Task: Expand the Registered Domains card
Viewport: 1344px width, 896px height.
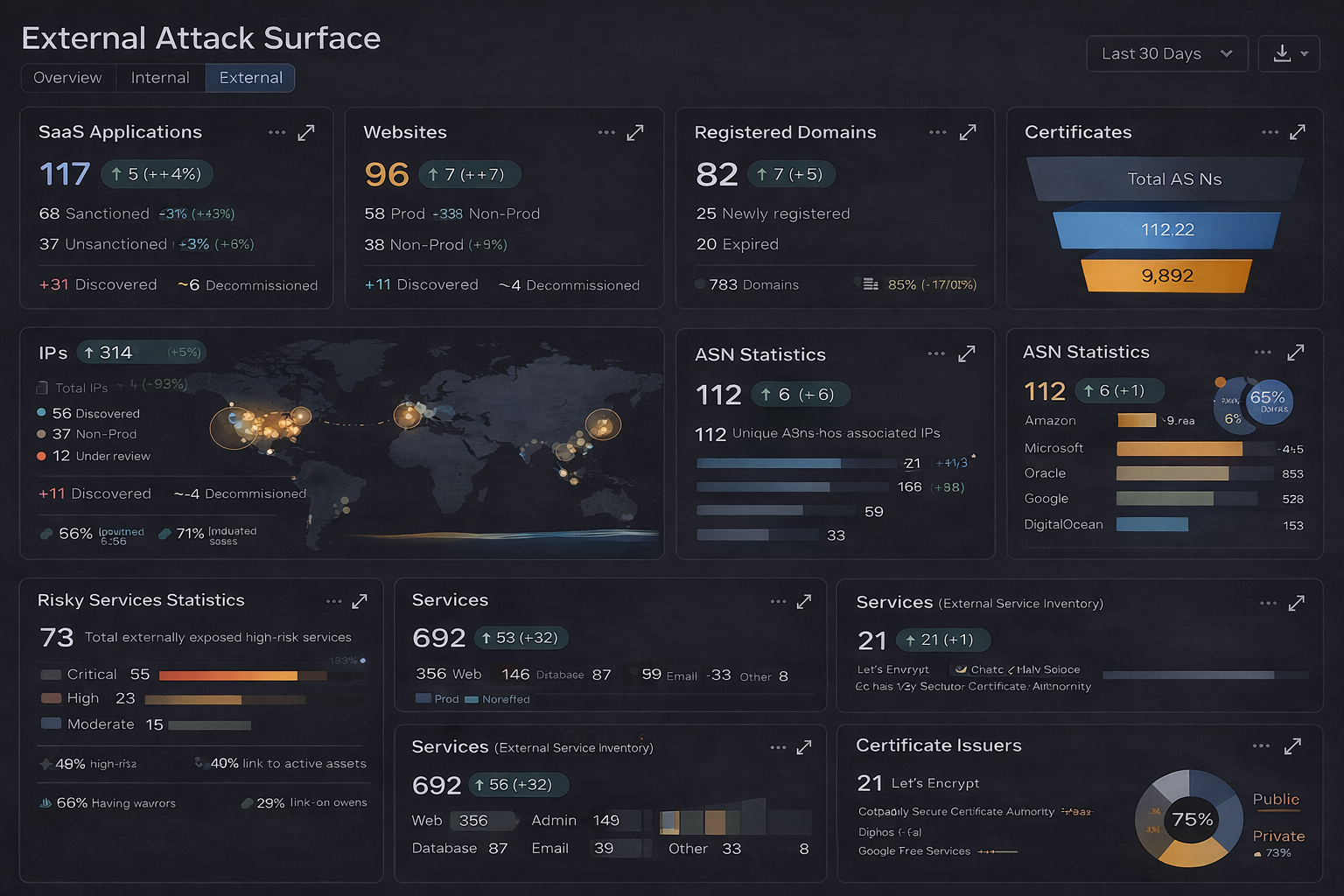Action: (968, 133)
